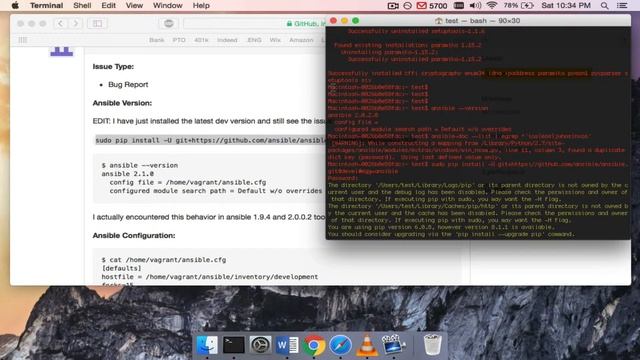
Task: Click the Sat 10:34 PM clock
Action: tap(566, 5)
